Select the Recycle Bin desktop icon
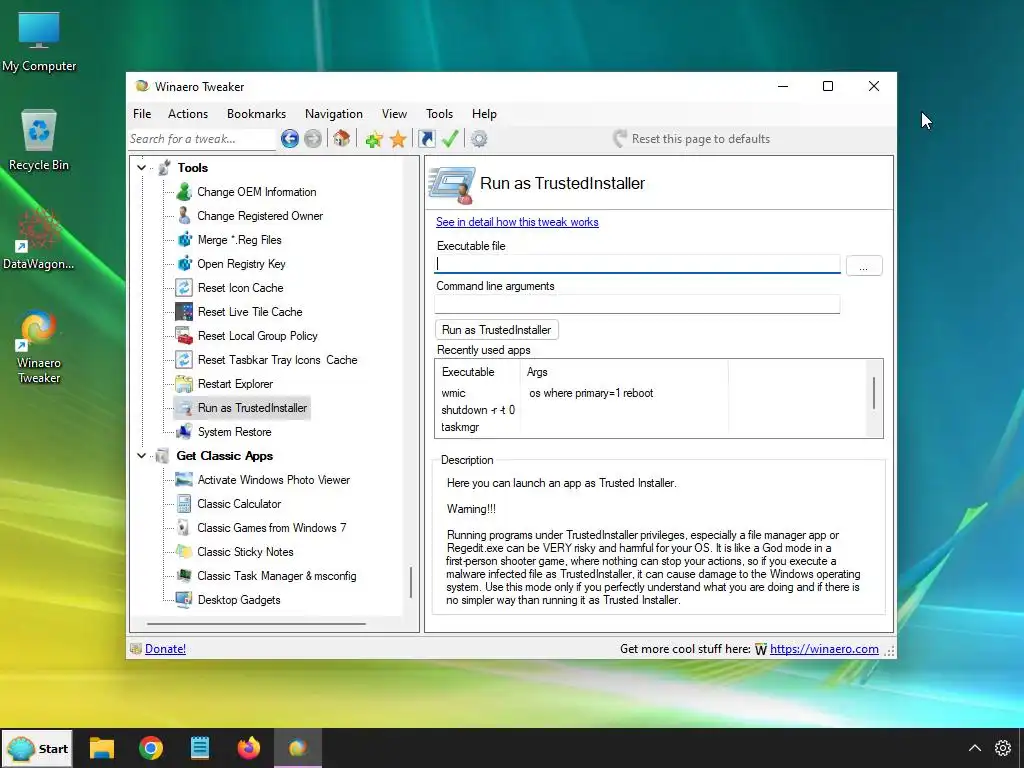Image resolution: width=1024 pixels, height=768 pixels. tap(39, 140)
